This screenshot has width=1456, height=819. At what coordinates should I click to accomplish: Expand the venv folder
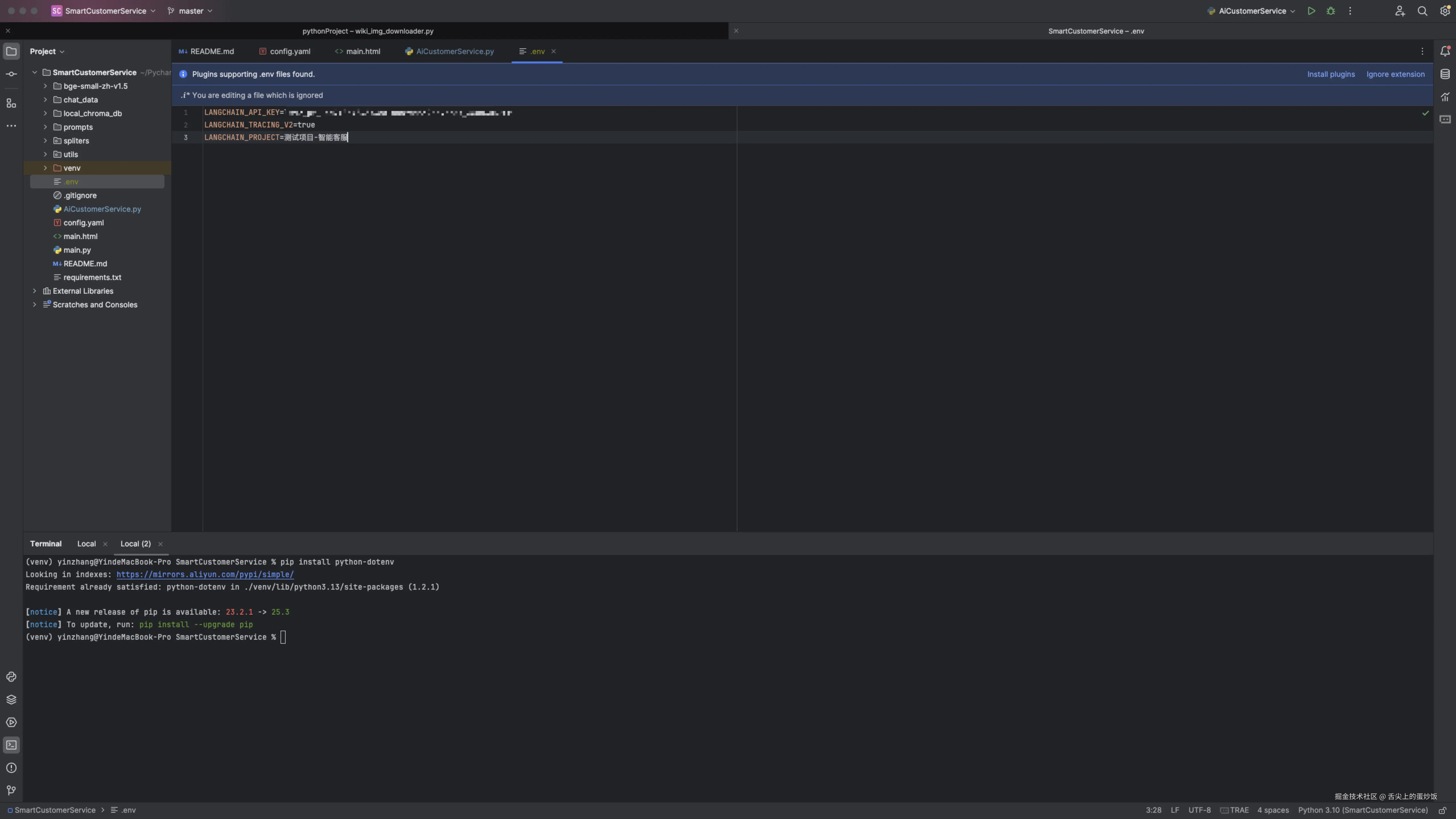click(x=45, y=168)
